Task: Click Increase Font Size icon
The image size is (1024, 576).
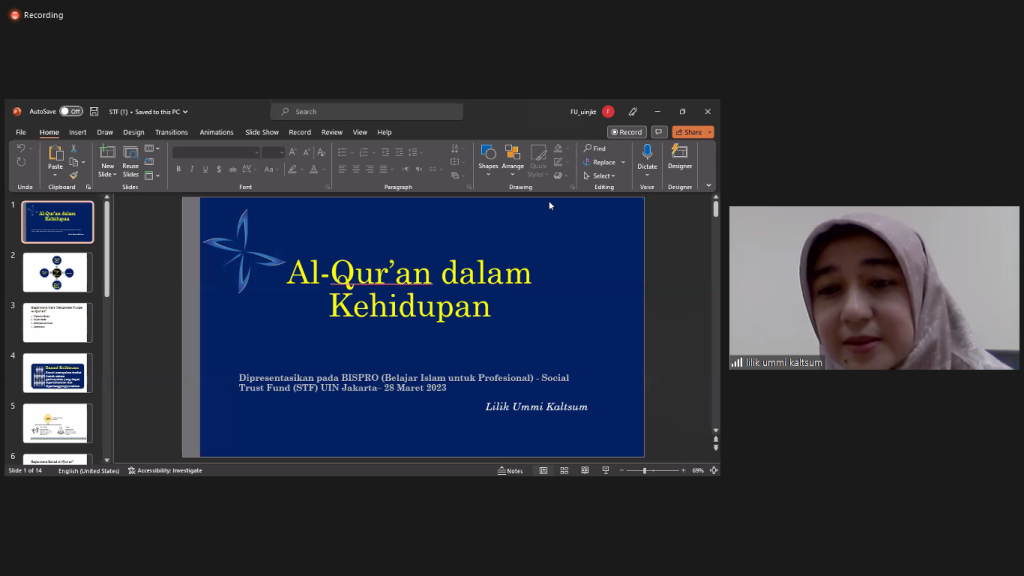Action: tap(293, 152)
